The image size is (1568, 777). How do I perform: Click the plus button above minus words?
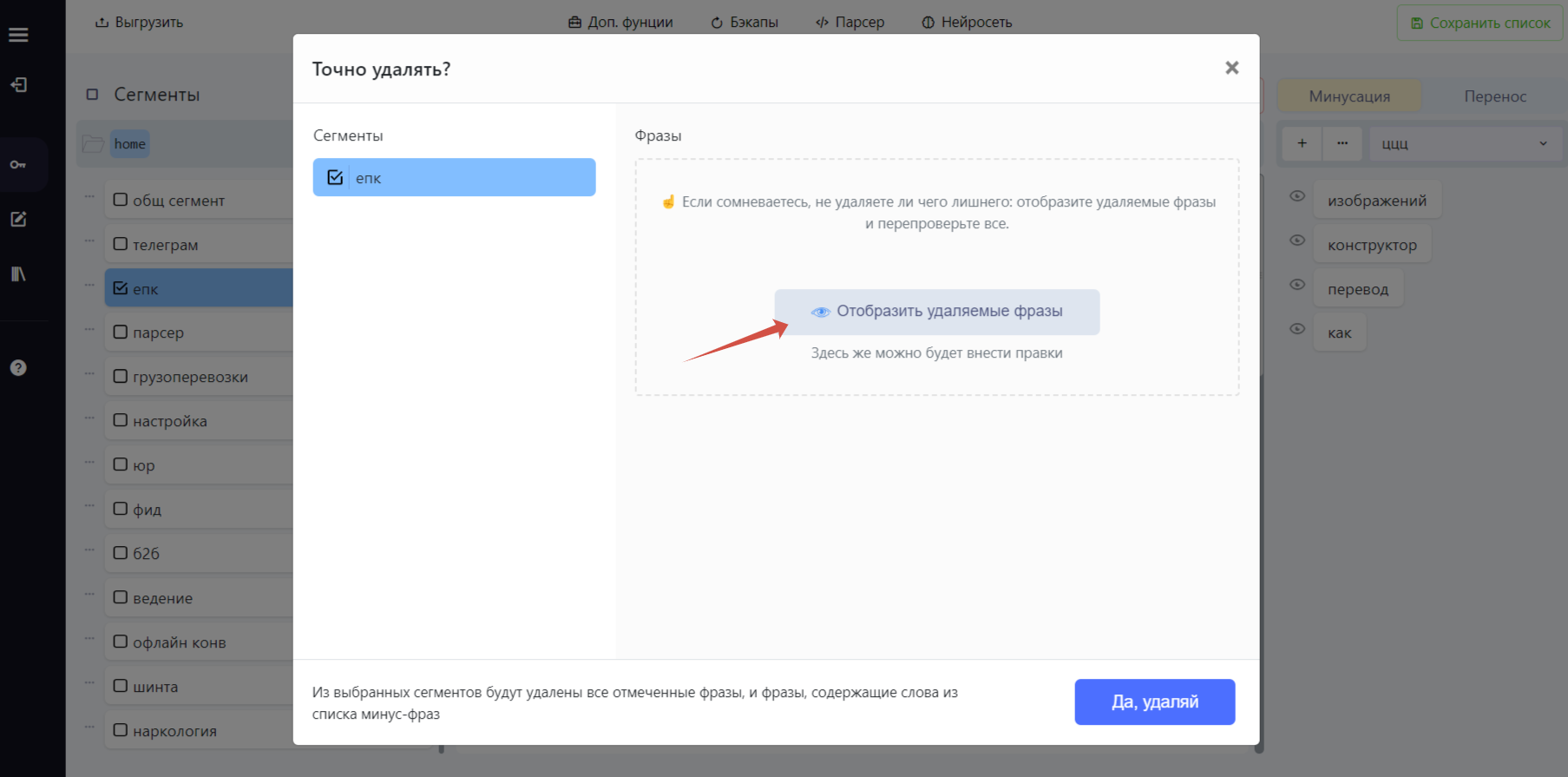coord(1302,143)
